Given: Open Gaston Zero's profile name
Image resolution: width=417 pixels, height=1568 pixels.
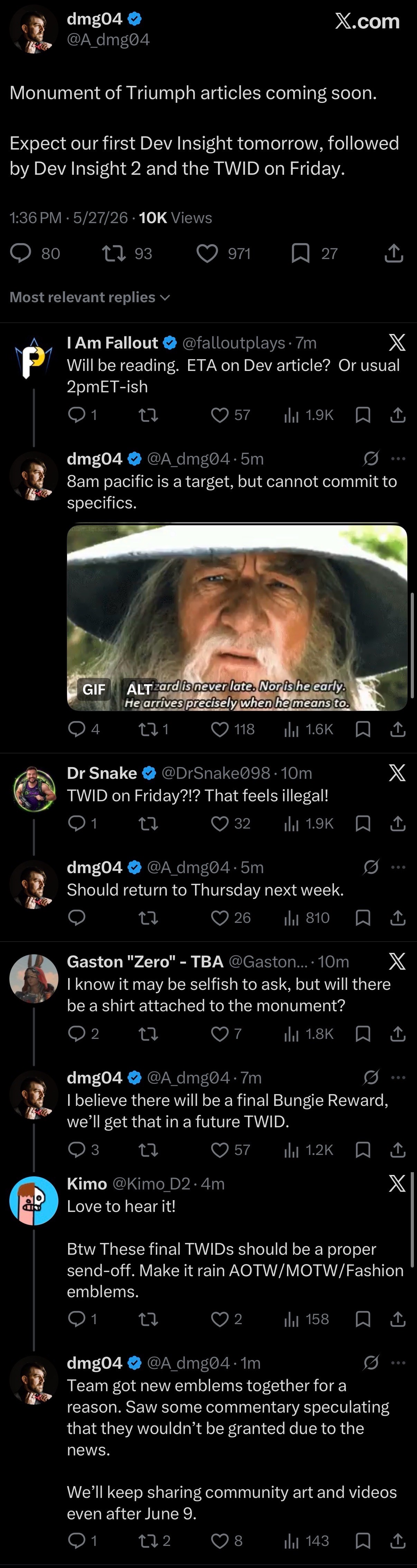Looking at the screenshot, I should point(145,962).
